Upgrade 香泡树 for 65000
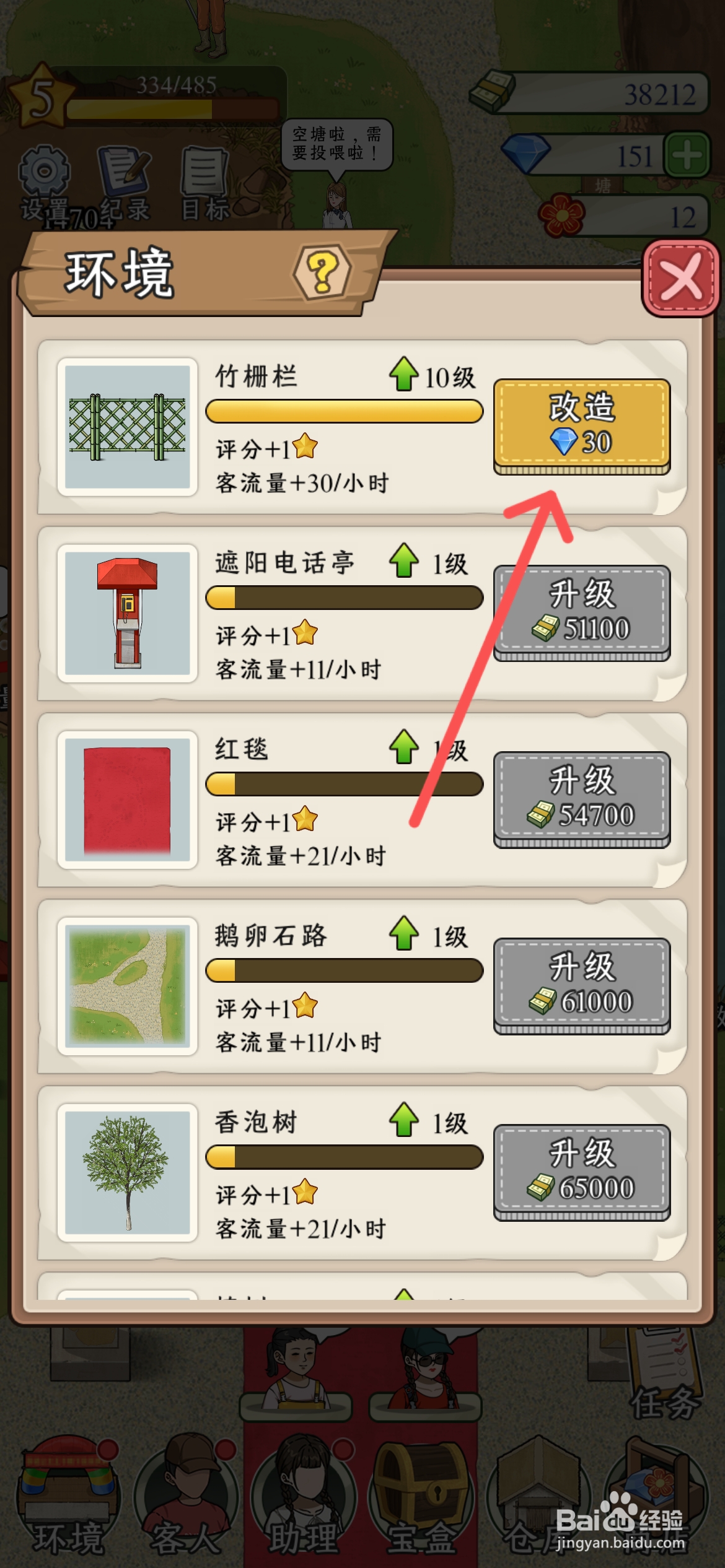This screenshot has height=1568, width=725. point(581,1172)
